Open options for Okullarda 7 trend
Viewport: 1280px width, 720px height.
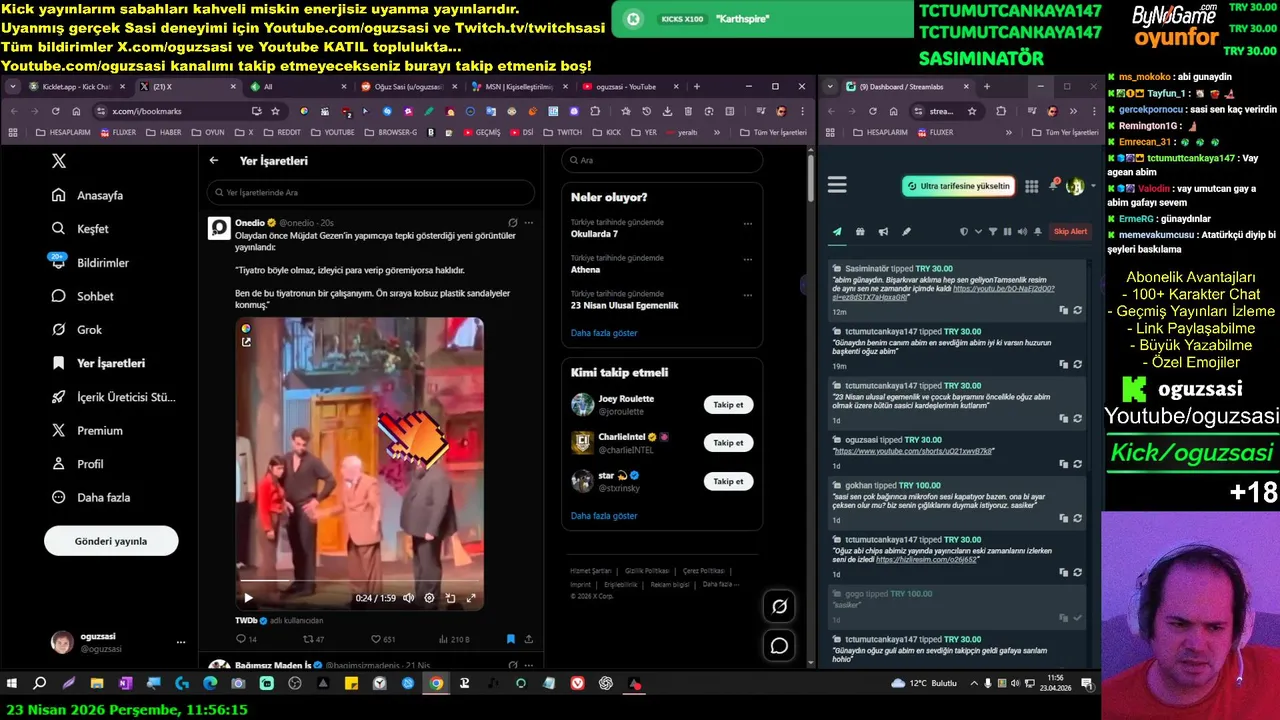tap(749, 223)
